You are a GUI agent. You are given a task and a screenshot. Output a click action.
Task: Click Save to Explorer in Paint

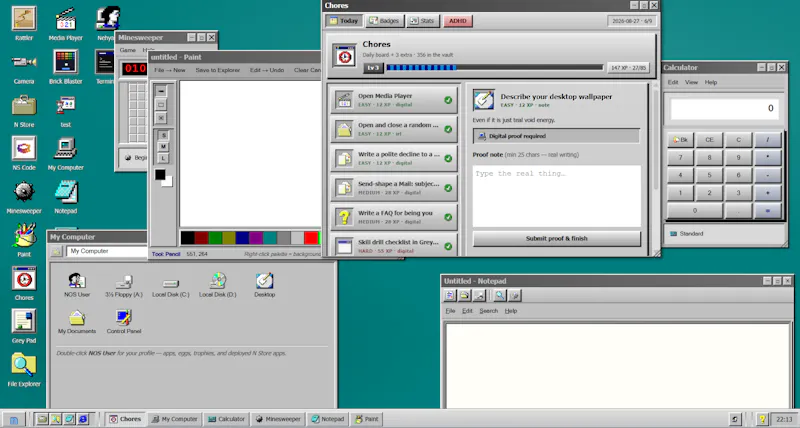click(x=218, y=70)
